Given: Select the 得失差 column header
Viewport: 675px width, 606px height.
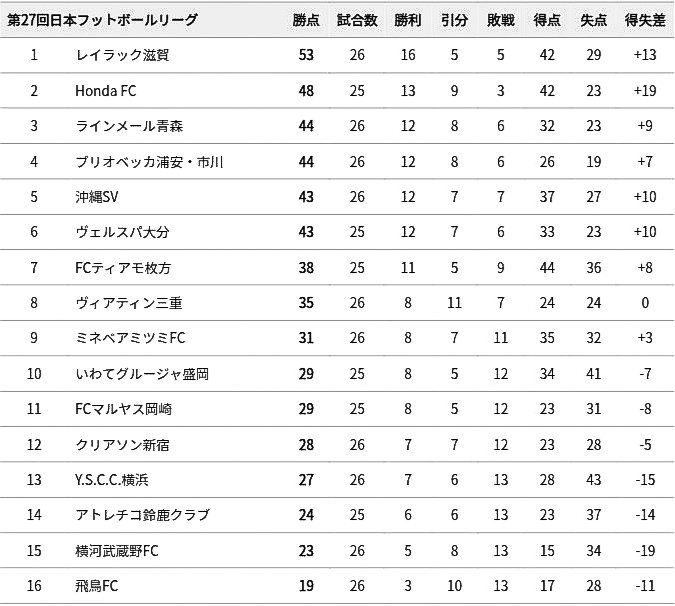Looking at the screenshot, I should pyautogui.click(x=644, y=20).
